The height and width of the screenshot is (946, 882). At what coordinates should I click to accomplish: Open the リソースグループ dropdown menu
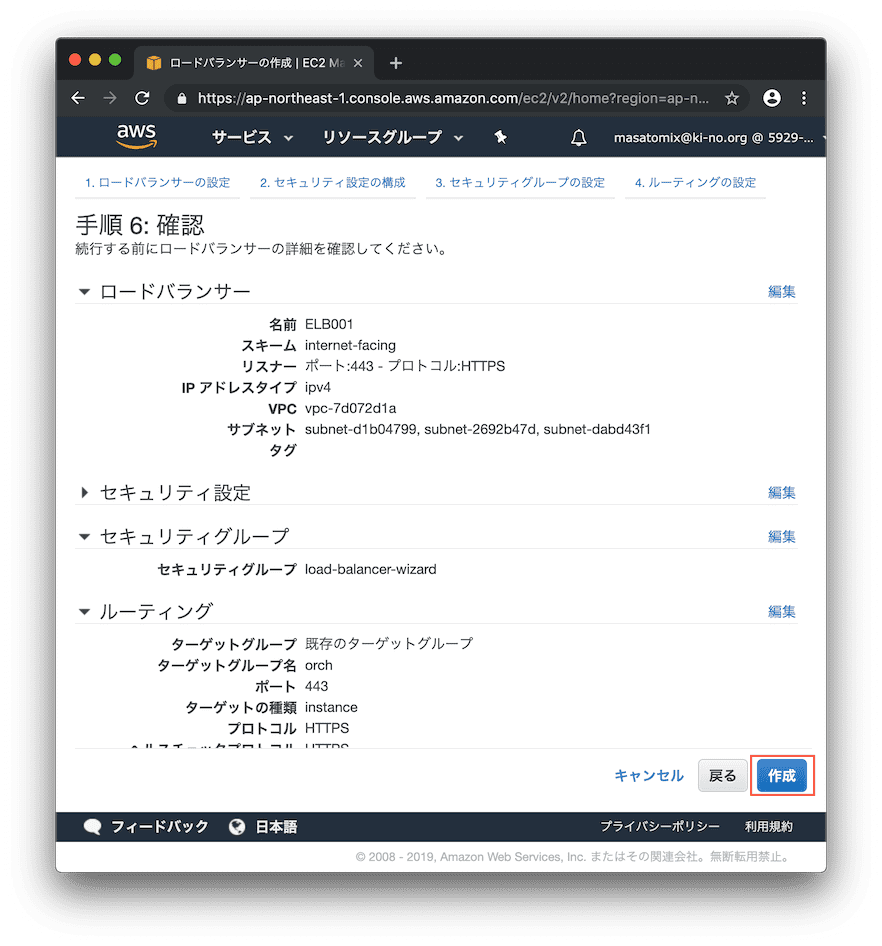click(x=393, y=138)
